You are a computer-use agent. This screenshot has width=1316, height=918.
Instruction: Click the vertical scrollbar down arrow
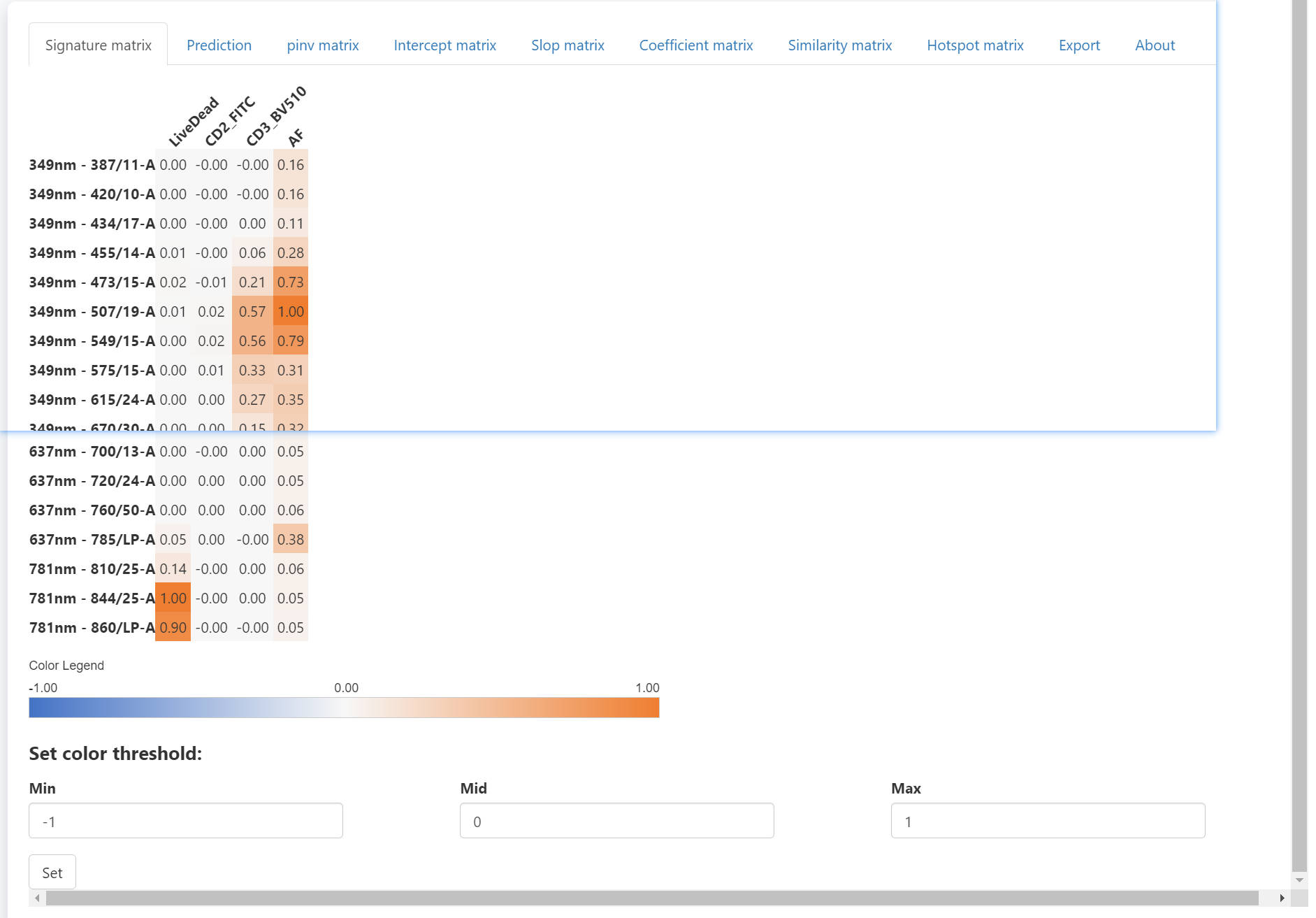(x=1299, y=880)
